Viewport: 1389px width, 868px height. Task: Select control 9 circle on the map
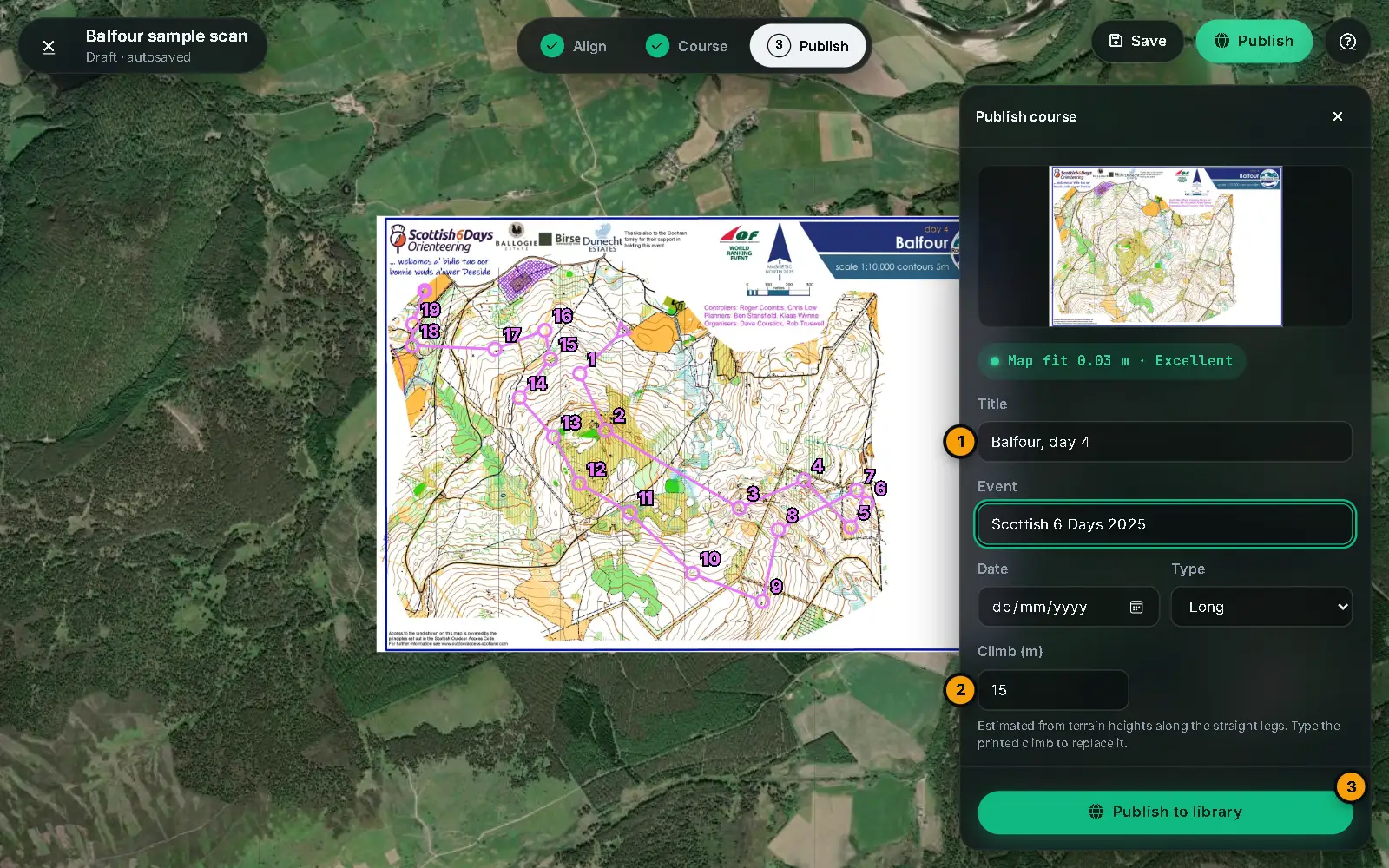point(761,601)
